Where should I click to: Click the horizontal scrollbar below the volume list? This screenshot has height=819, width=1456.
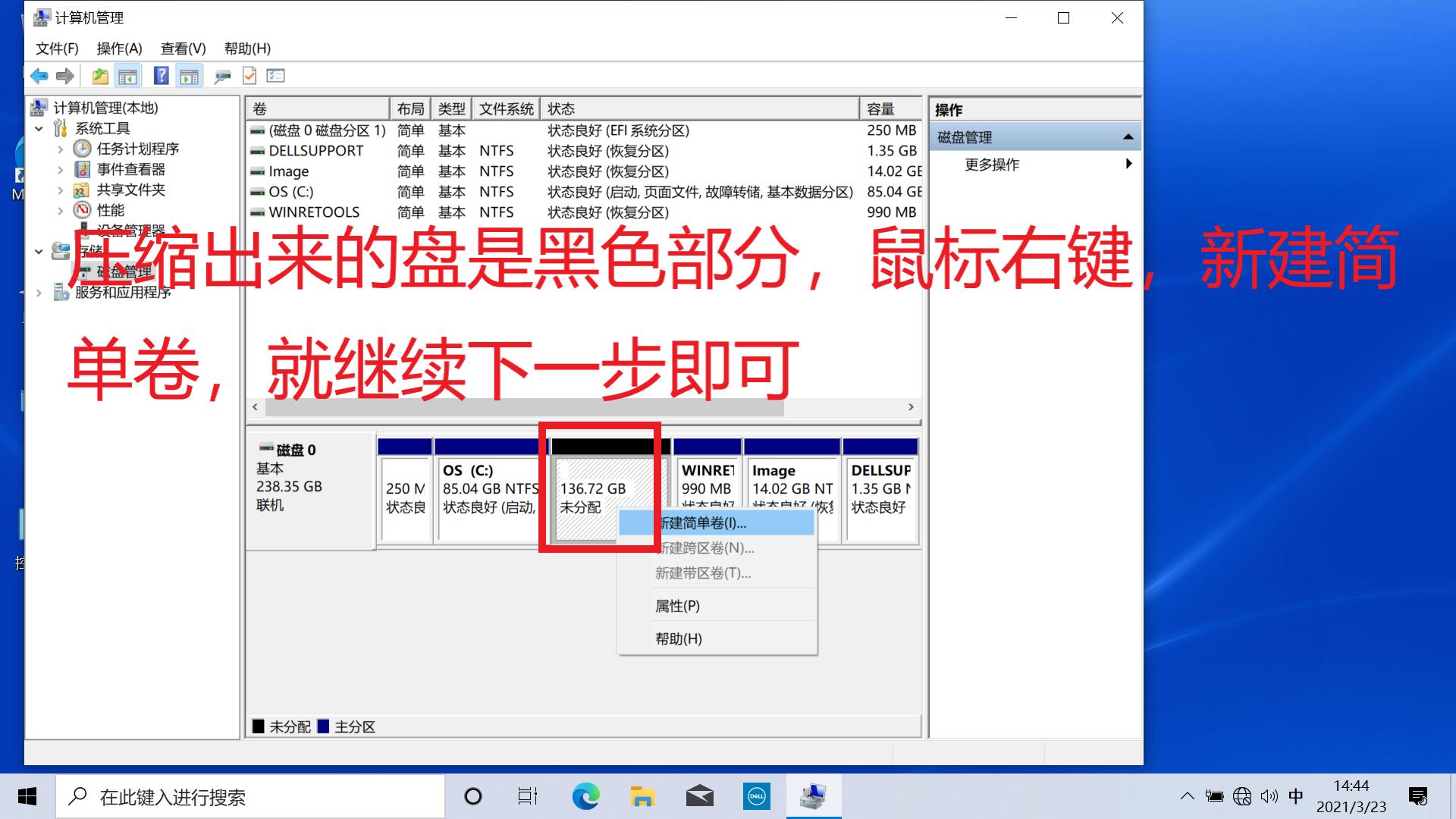tap(523, 406)
